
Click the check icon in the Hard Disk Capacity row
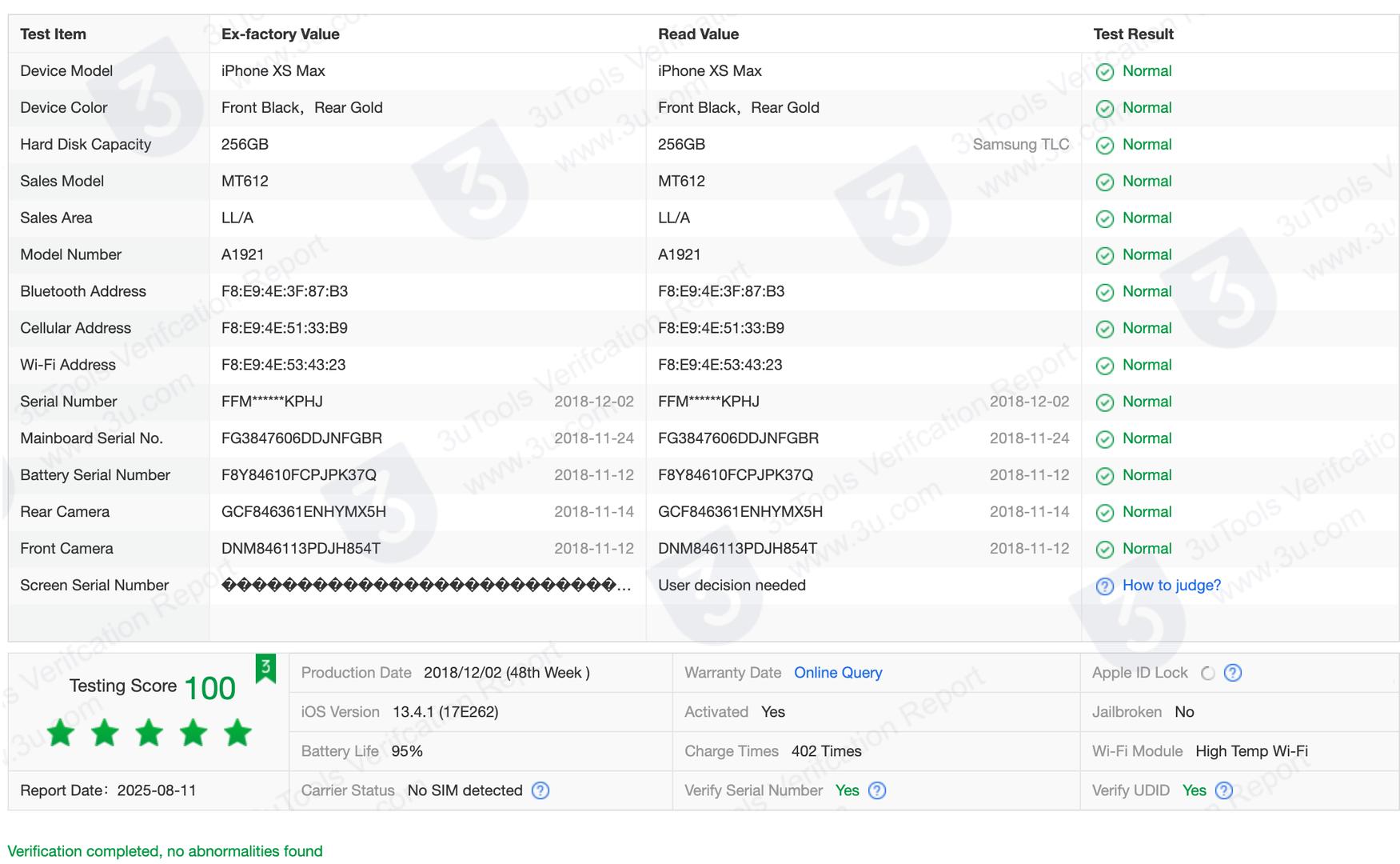pyautogui.click(x=1104, y=146)
